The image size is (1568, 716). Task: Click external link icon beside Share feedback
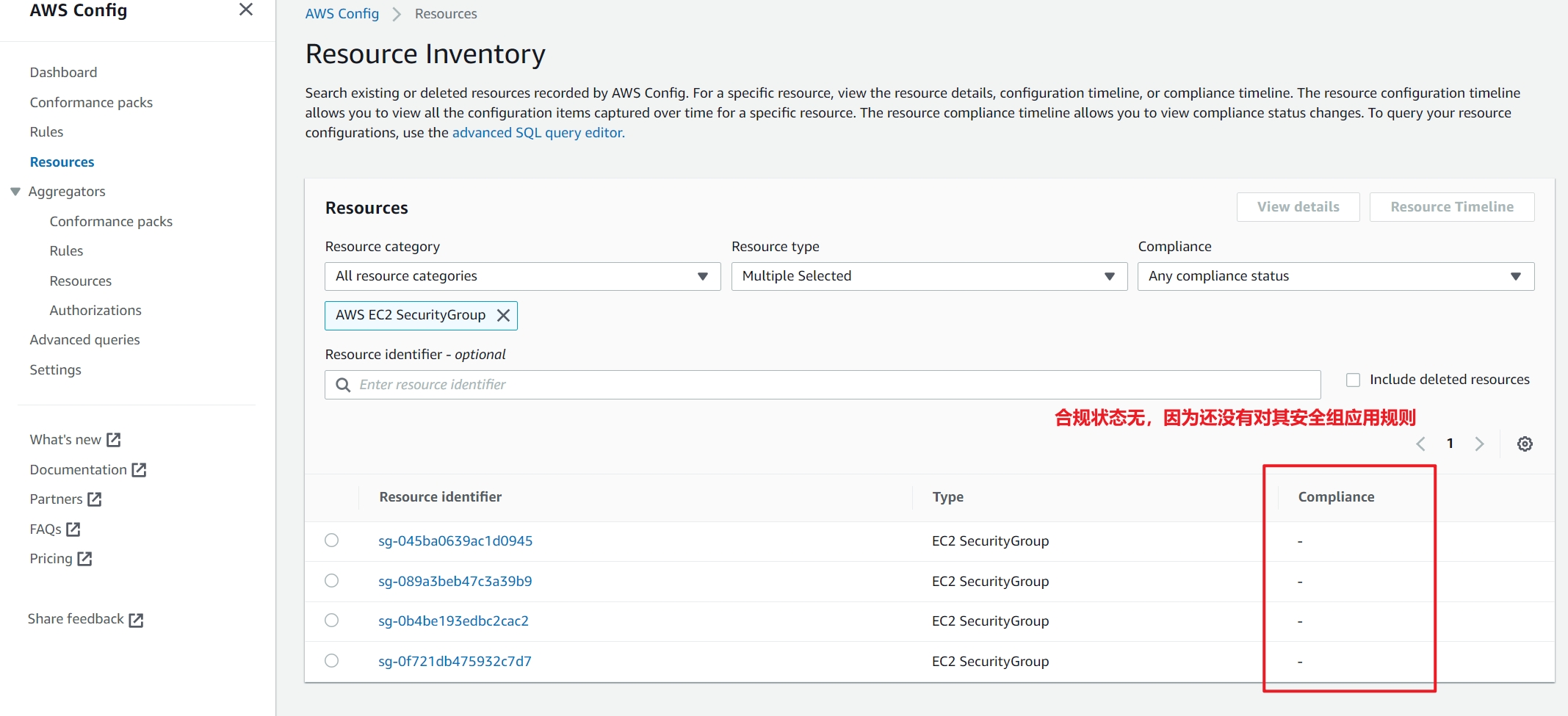[136, 620]
